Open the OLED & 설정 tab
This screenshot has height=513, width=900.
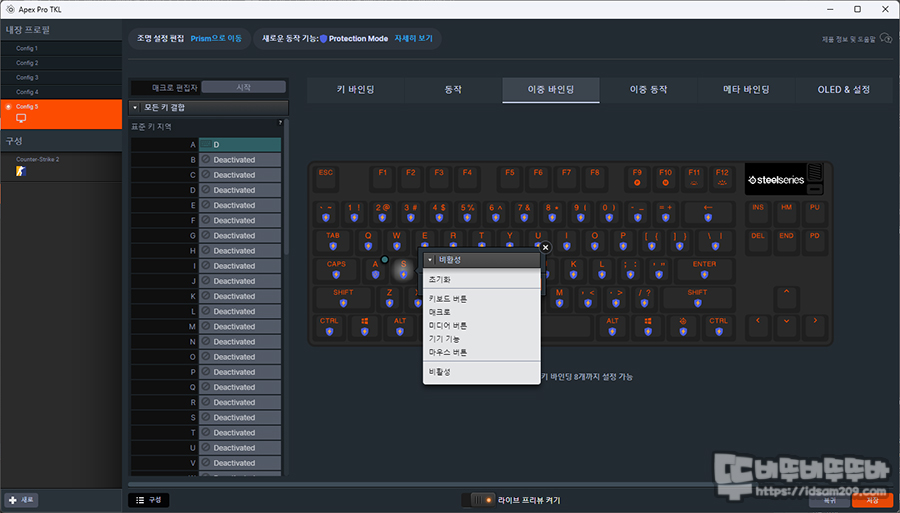(844, 90)
